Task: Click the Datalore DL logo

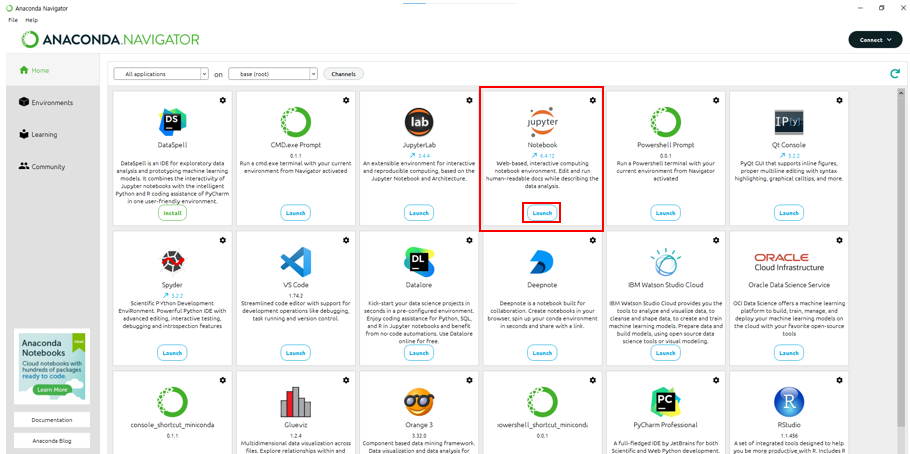Action: pyautogui.click(x=419, y=261)
